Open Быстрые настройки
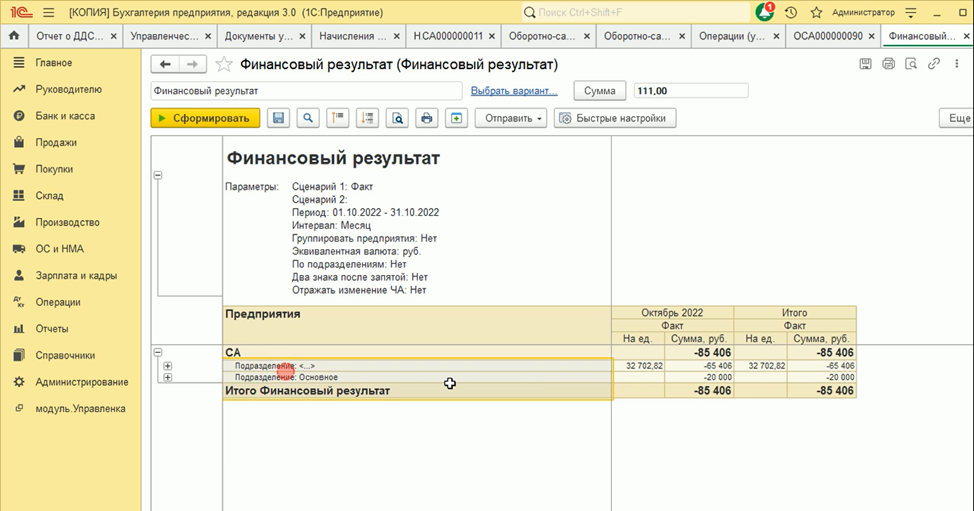The image size is (974, 511). 615,118
